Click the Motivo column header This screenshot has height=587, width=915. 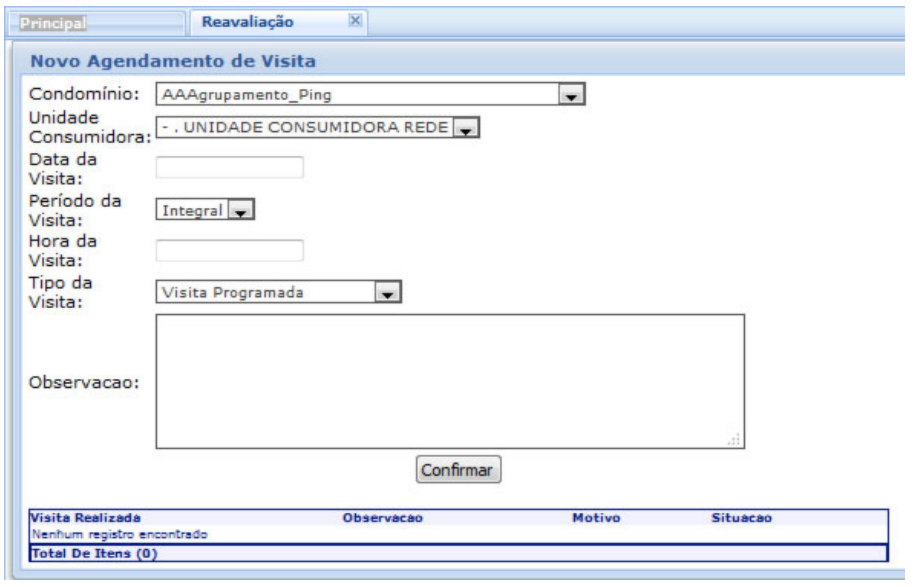coord(596,518)
